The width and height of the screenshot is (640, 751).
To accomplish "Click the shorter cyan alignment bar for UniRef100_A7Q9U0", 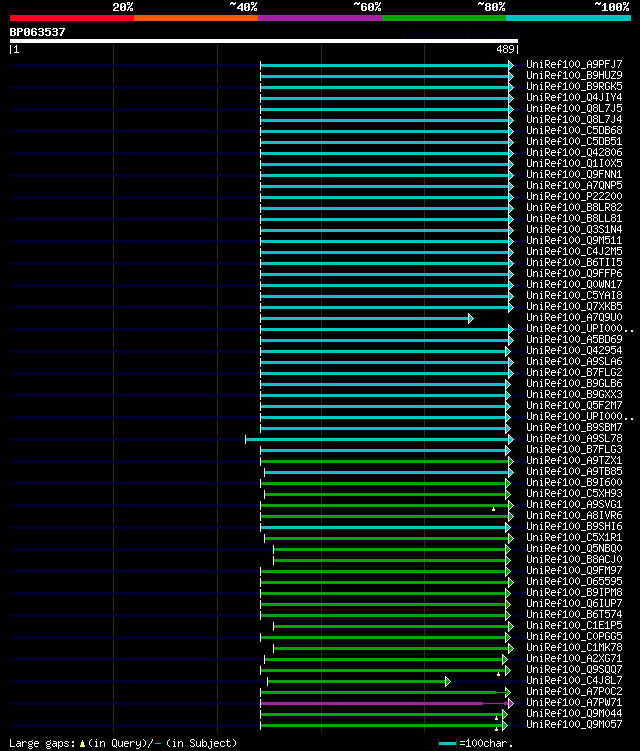I will pos(367,319).
